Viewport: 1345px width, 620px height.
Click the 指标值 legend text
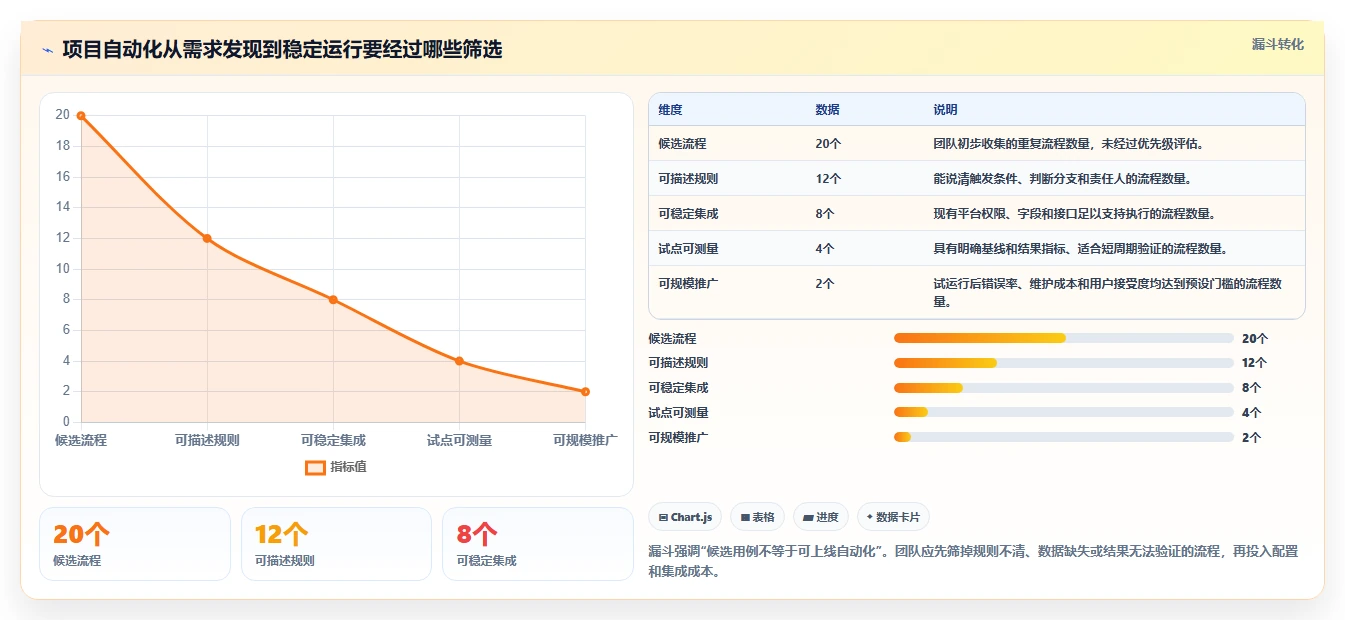[349, 467]
